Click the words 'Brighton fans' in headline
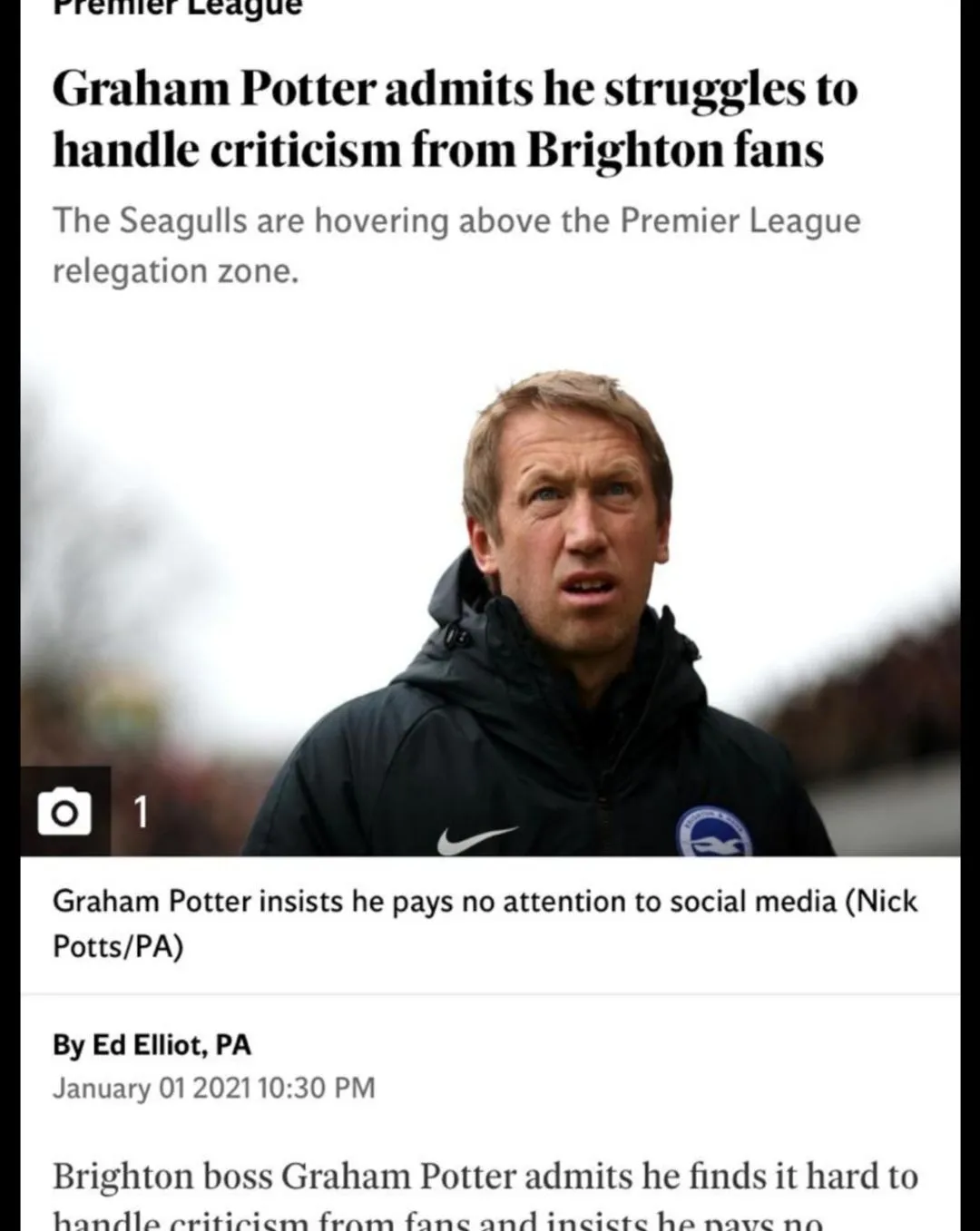This screenshot has height=1231, width=980. point(675,151)
